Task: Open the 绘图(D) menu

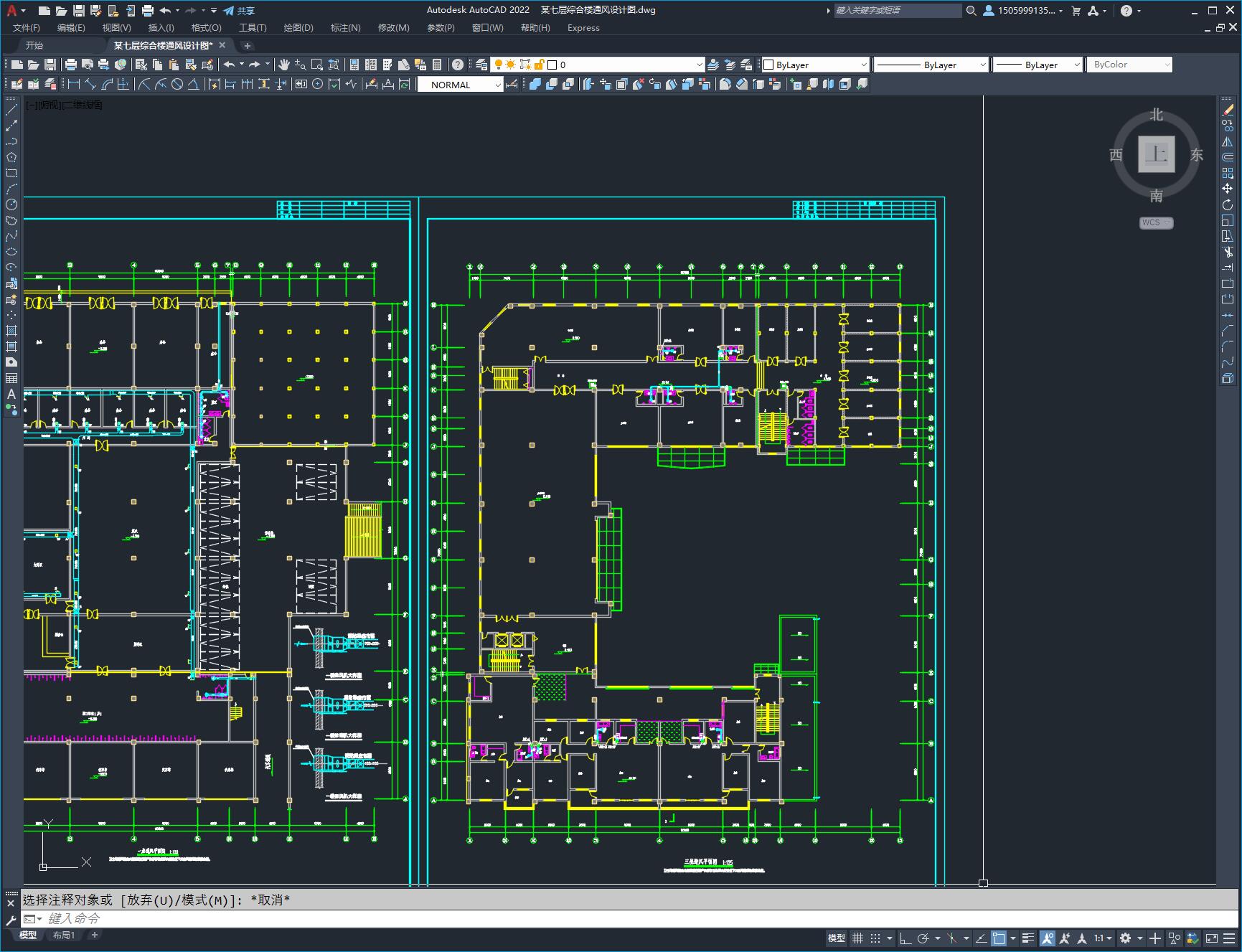Action: coord(298,28)
